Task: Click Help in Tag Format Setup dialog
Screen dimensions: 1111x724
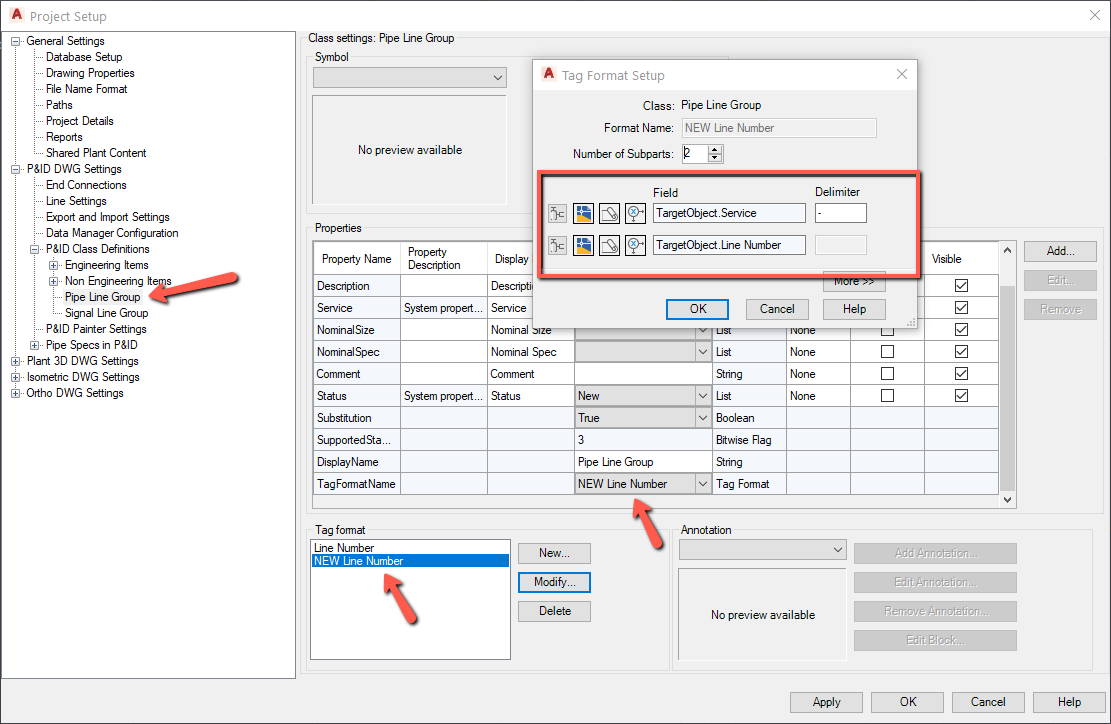Action: [854, 309]
